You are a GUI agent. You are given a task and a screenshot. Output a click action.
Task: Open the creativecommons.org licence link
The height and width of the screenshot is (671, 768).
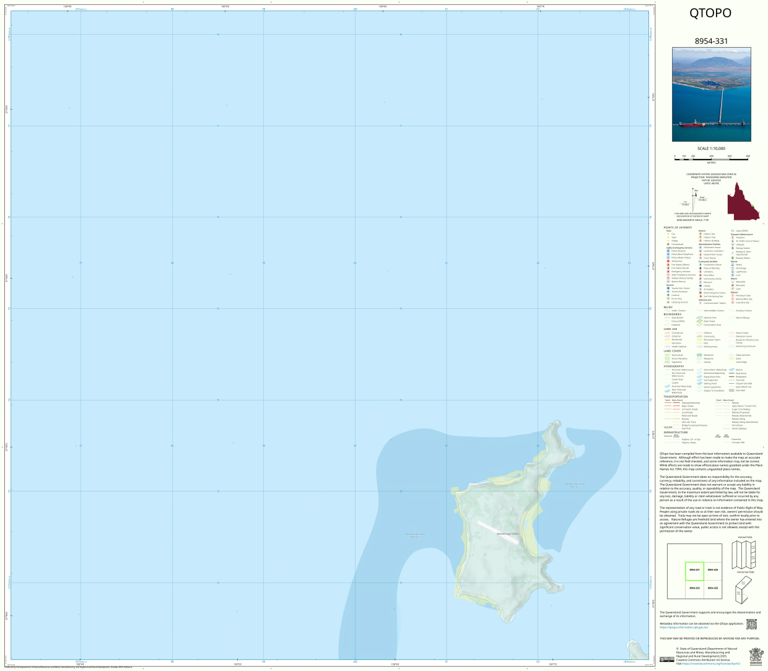pos(709,664)
